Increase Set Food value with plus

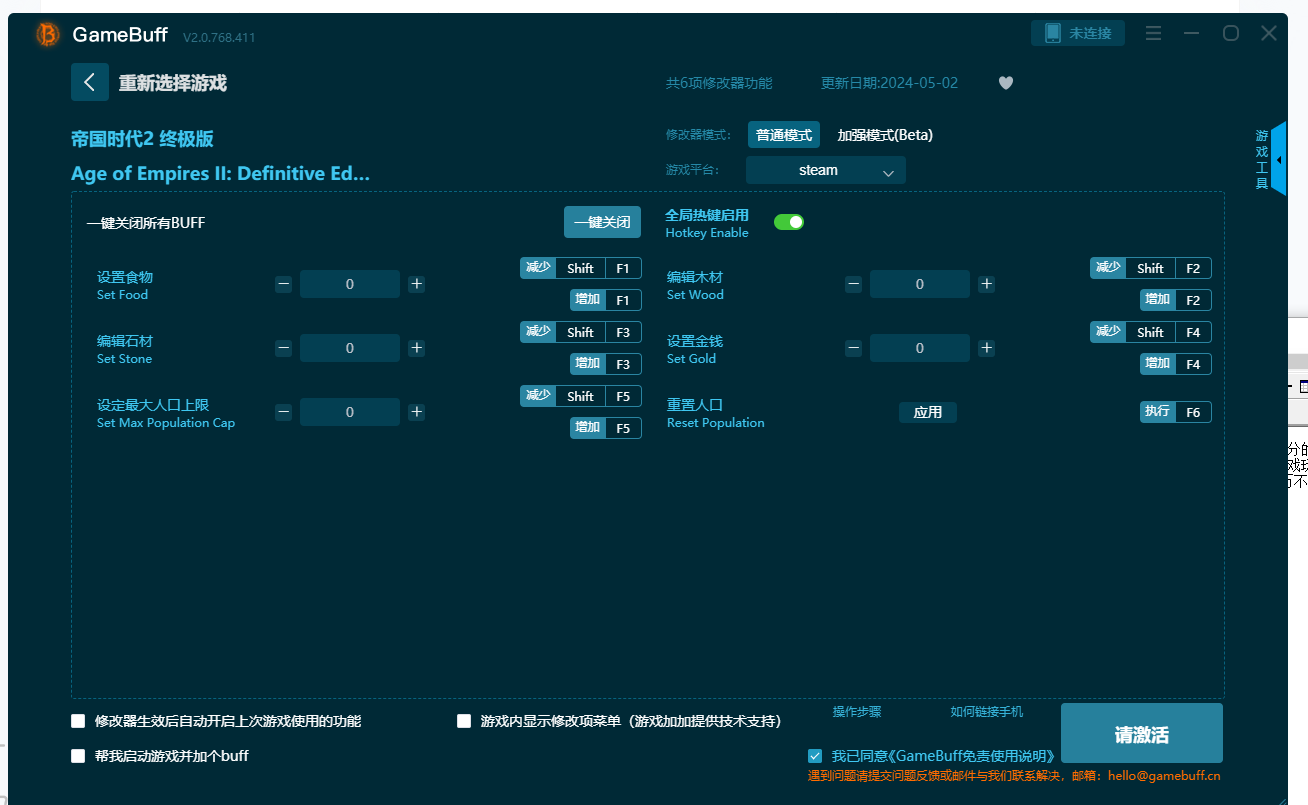point(417,284)
